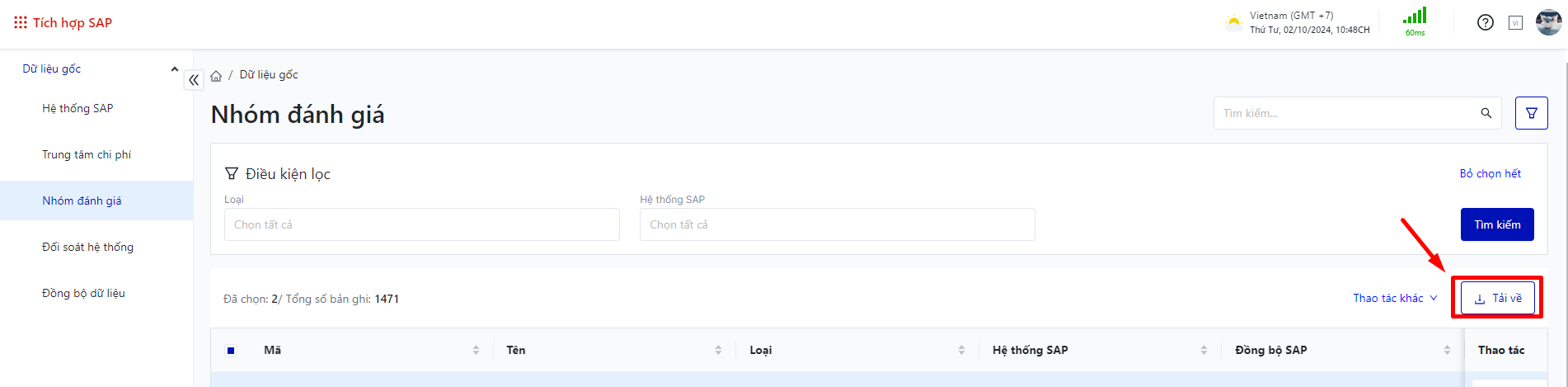This screenshot has width=1568, height=387.
Task: Expand the Thao tác khác dropdown
Action: (x=1395, y=298)
